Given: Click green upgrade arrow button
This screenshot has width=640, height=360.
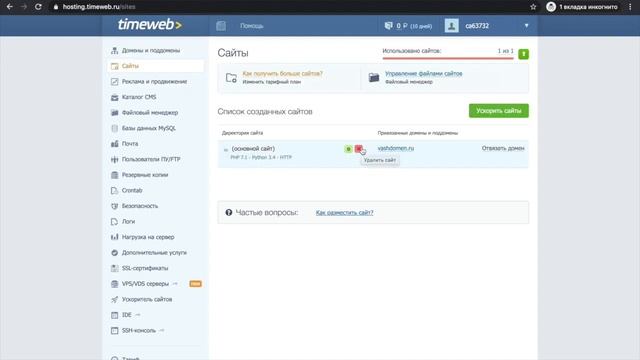Looking at the screenshot, I should tap(523, 54).
